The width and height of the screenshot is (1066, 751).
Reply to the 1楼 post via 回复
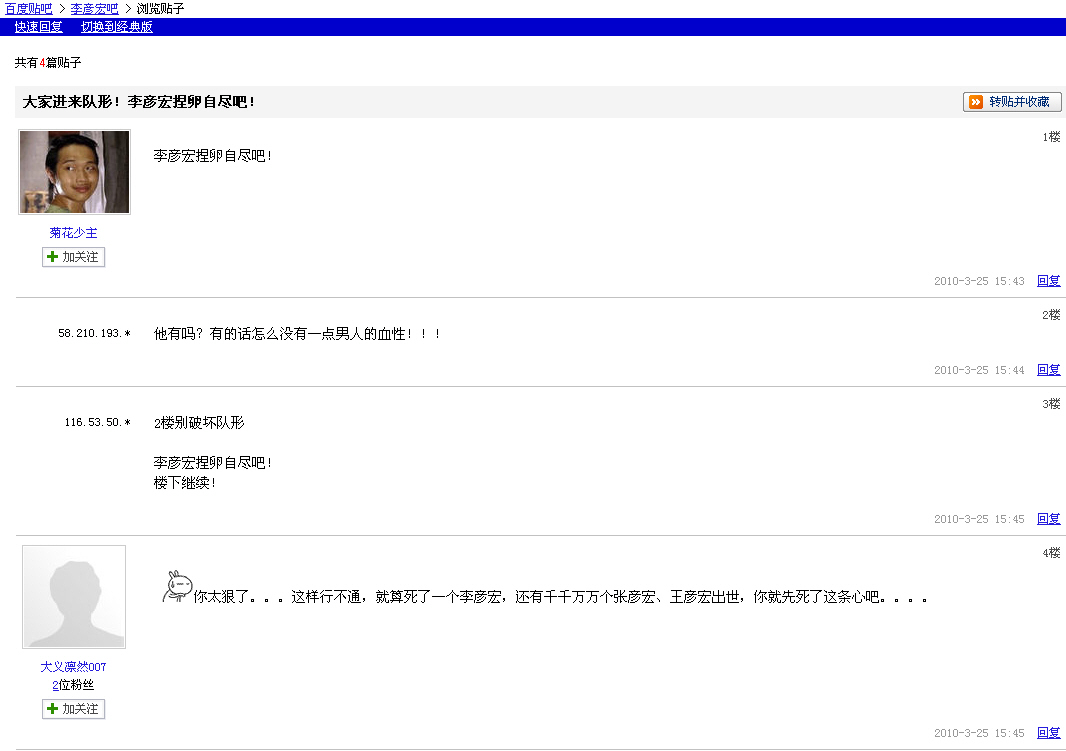[1048, 281]
